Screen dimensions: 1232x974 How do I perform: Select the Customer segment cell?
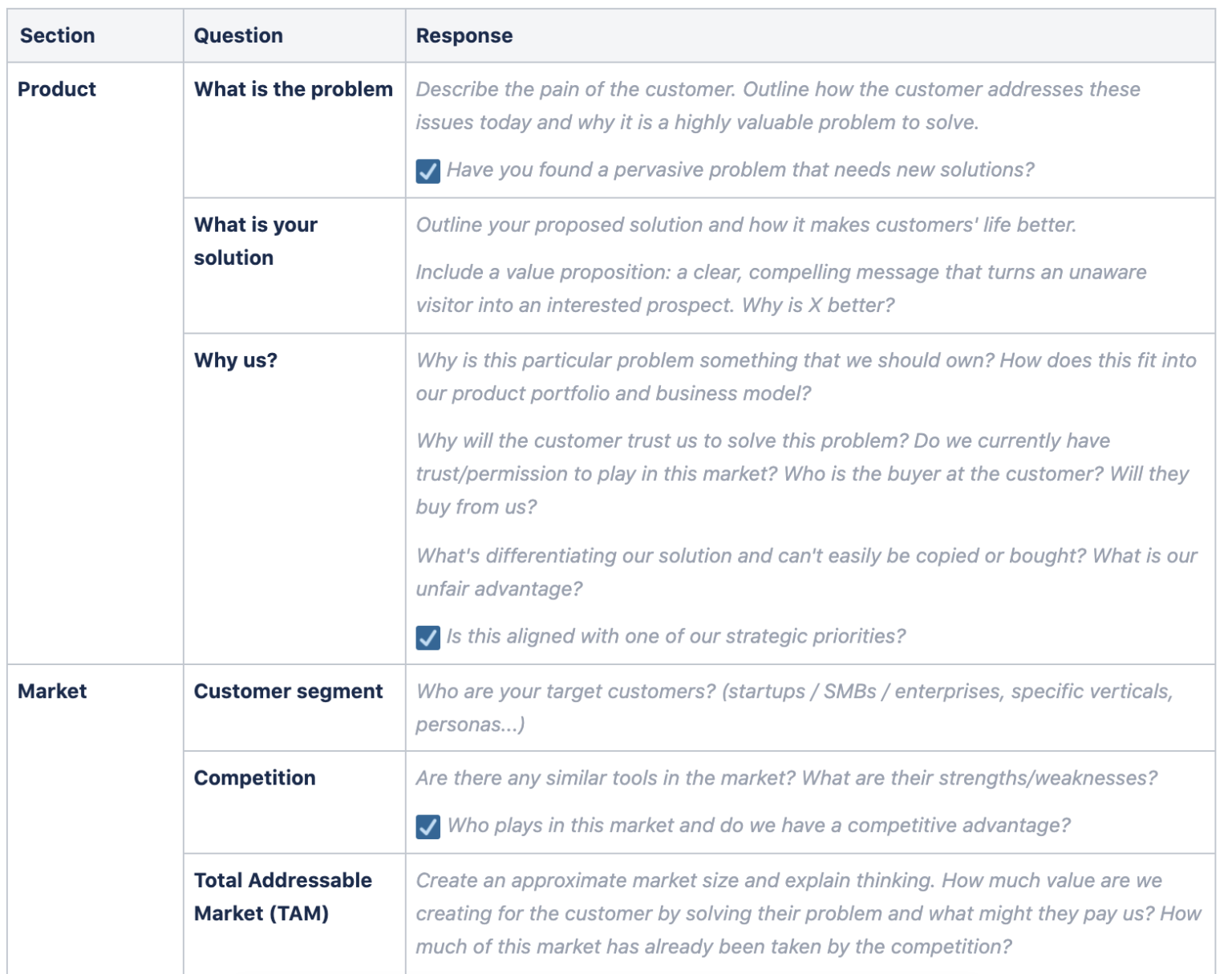[289, 692]
